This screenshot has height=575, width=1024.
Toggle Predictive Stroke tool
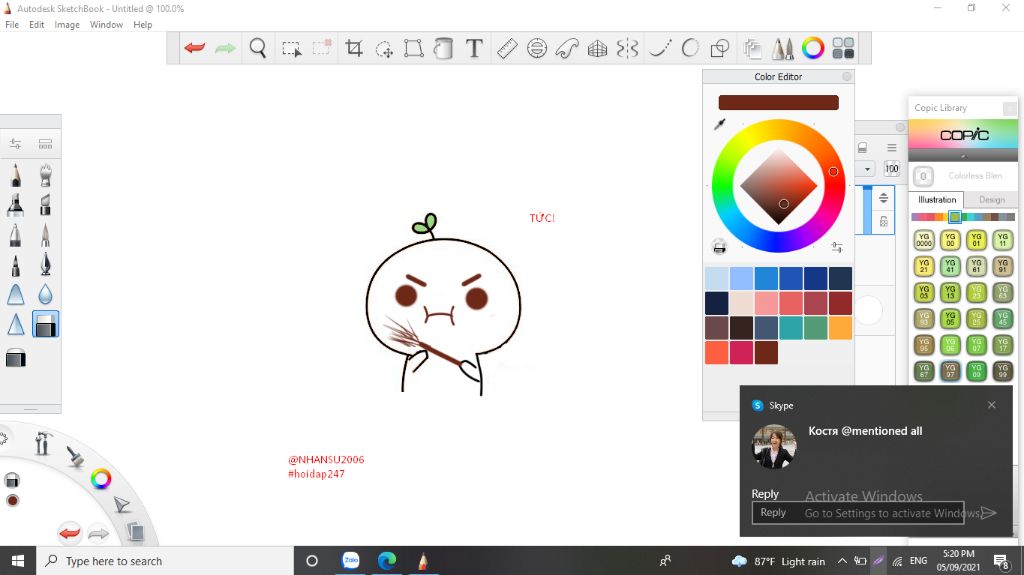click(x=690, y=48)
